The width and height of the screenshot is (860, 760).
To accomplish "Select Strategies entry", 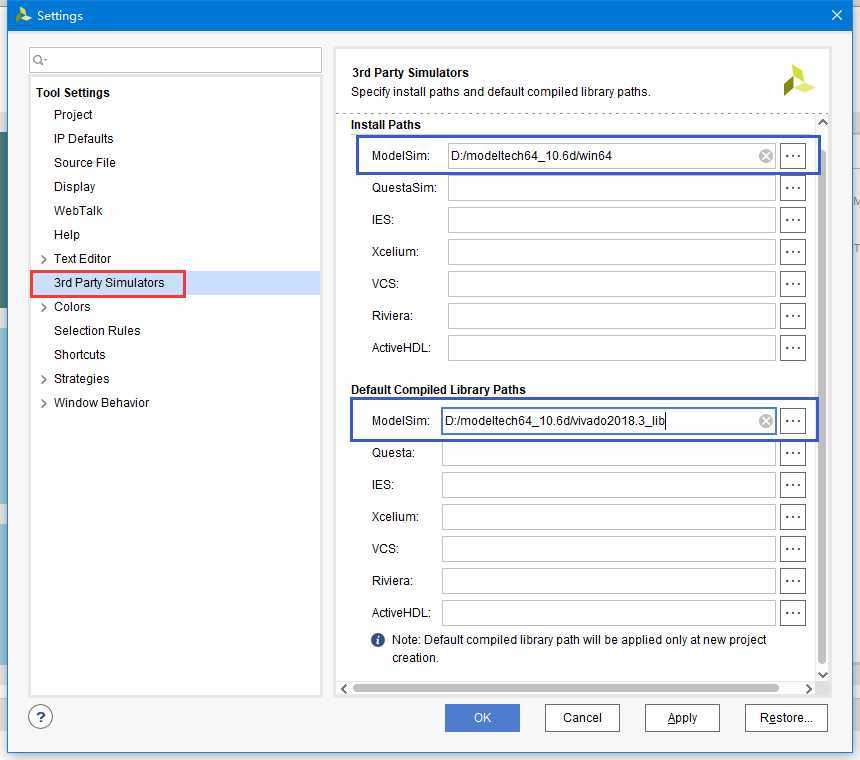I will (x=81, y=379).
